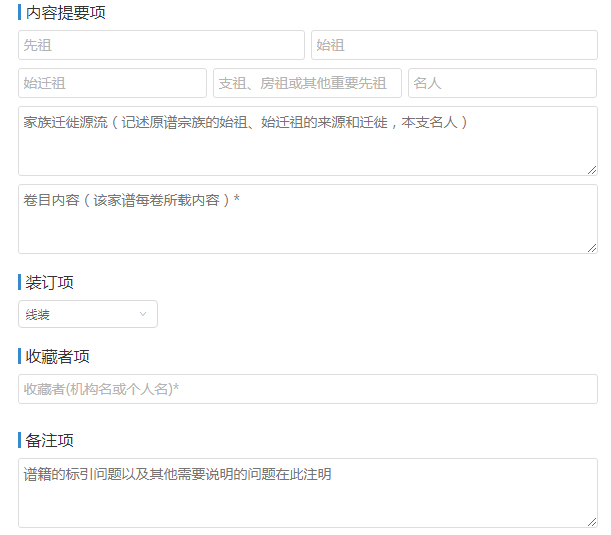611x535 pixels.
Task: Focus the 收藏者 (机构名或个人名) field
Action: [307, 389]
